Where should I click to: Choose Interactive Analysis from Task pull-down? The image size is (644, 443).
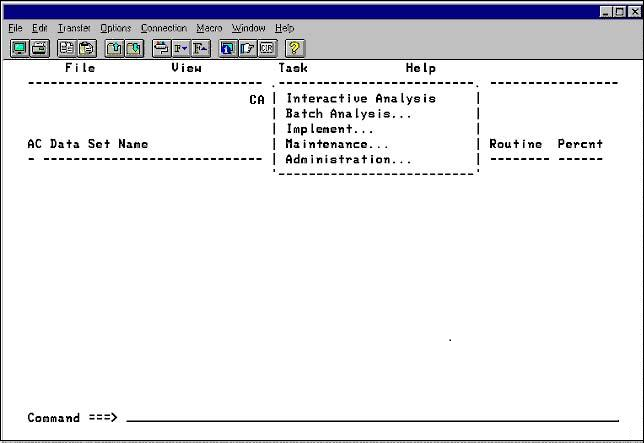361,99
